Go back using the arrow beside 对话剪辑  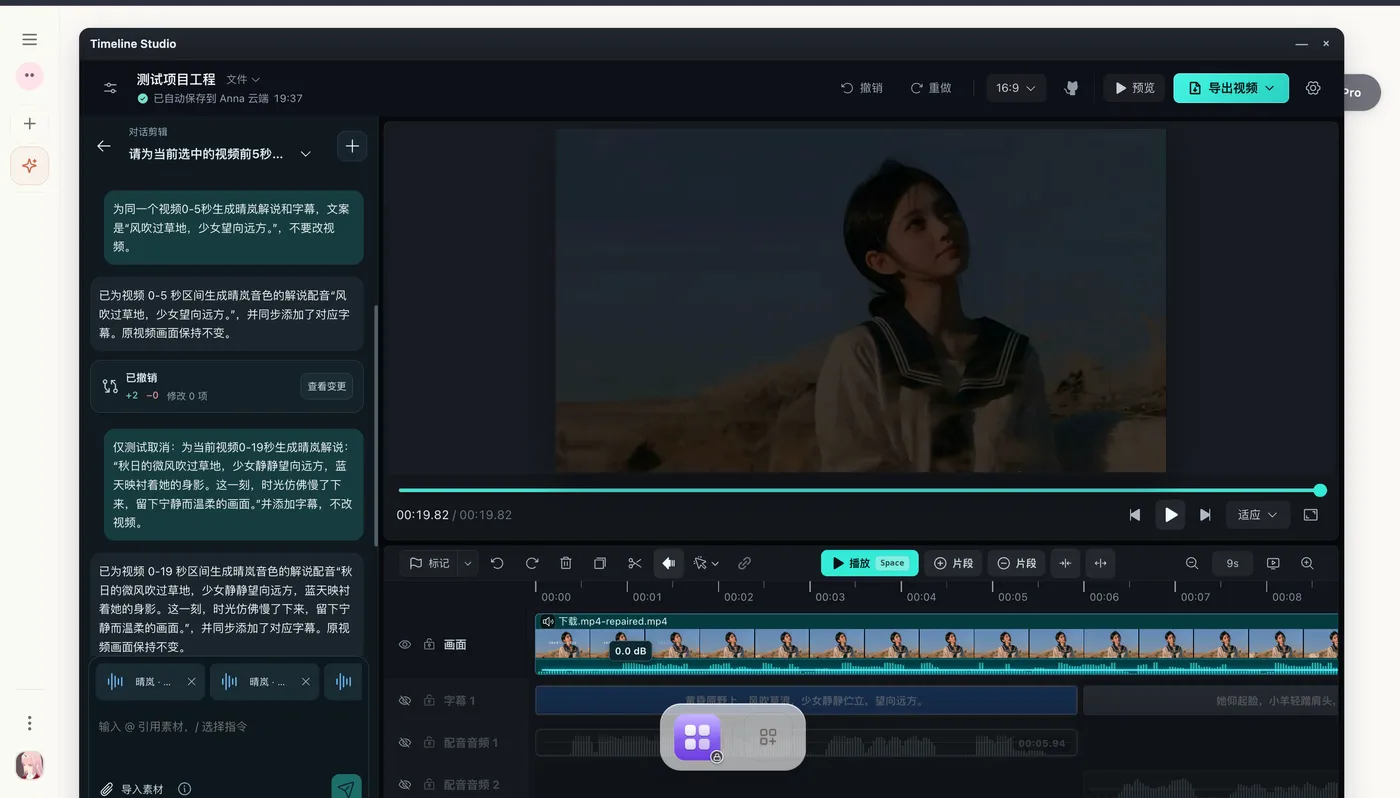coord(103,146)
